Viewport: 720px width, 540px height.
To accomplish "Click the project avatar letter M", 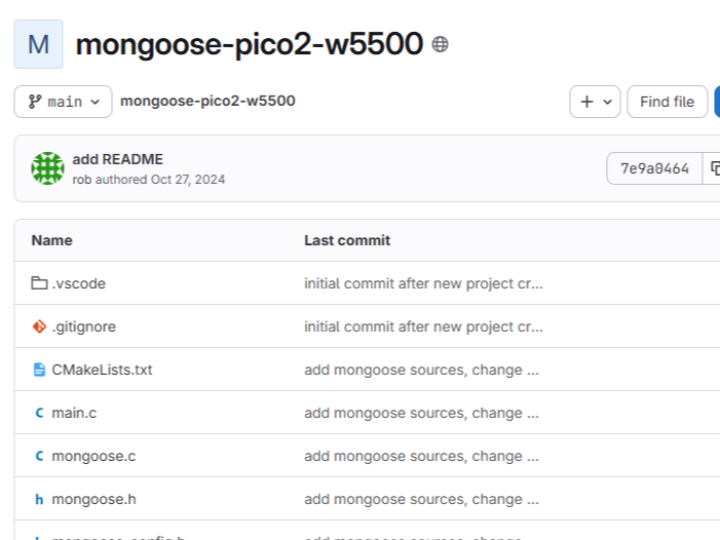I will point(39,44).
